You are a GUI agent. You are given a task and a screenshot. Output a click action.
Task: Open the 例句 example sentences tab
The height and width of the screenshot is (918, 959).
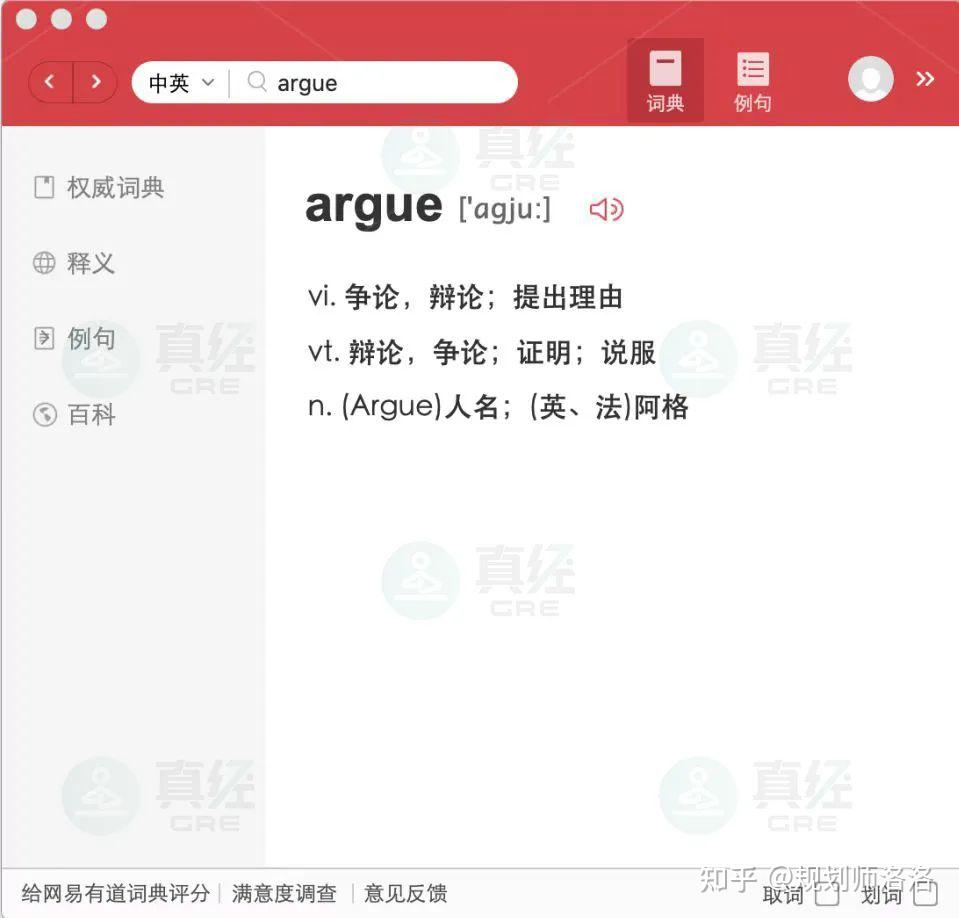[751, 80]
